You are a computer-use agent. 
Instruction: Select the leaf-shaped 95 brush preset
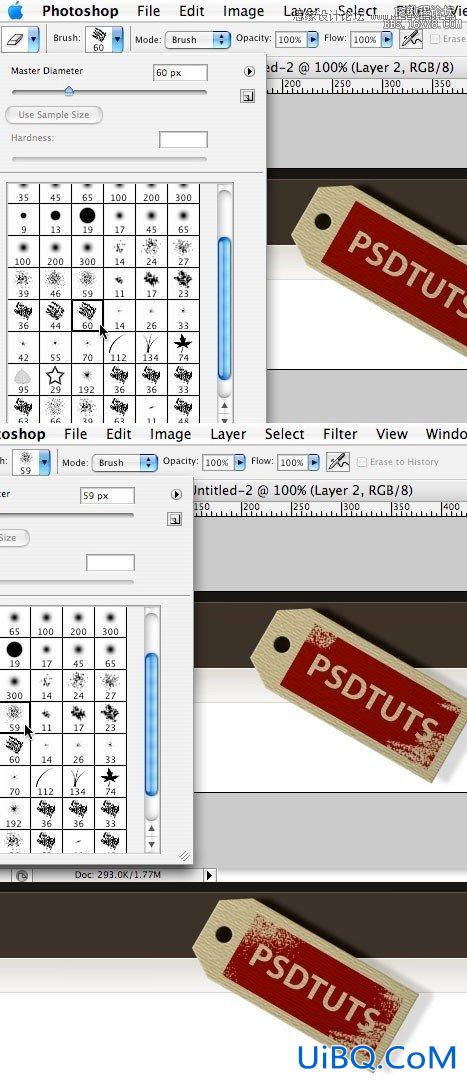[x=24, y=379]
